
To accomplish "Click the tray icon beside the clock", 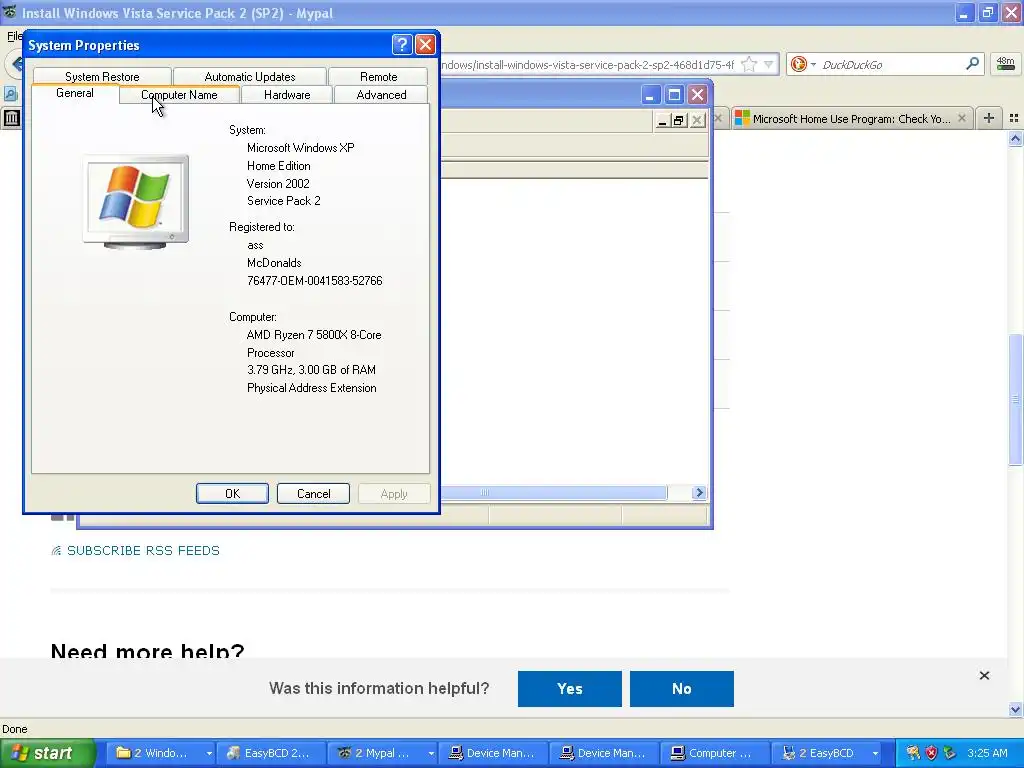I will coord(950,753).
